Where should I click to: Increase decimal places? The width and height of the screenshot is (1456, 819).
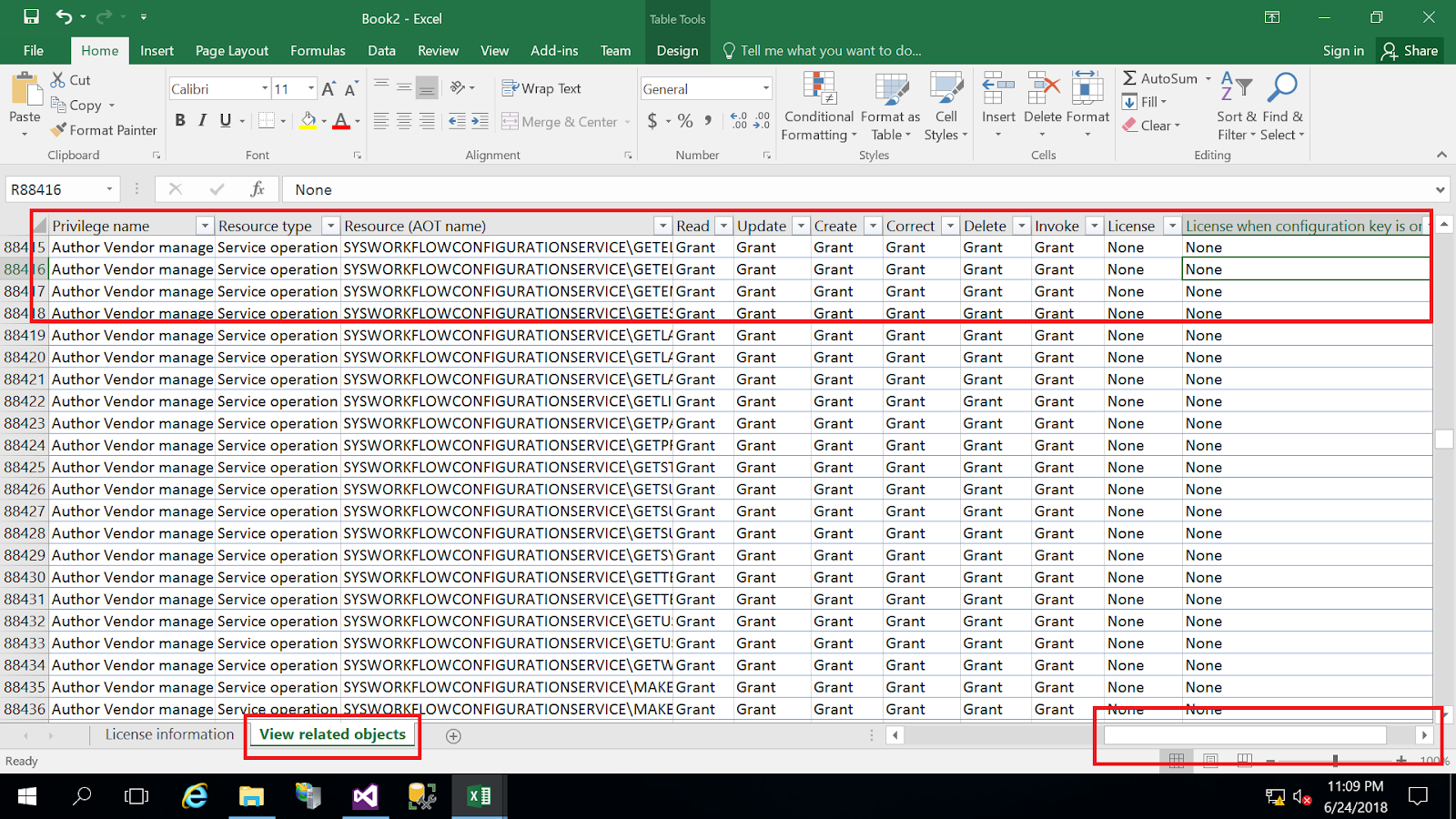tap(739, 121)
